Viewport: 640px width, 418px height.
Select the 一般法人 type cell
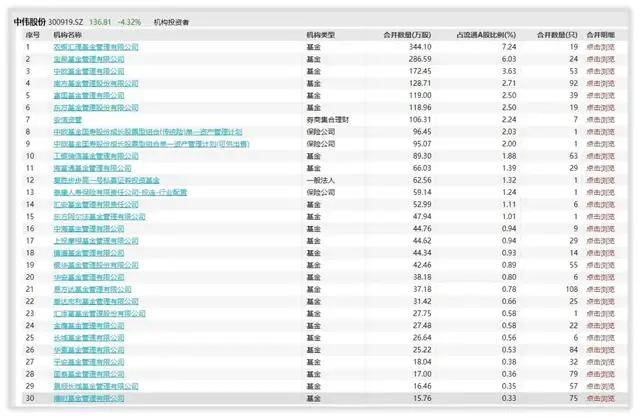click(x=321, y=180)
